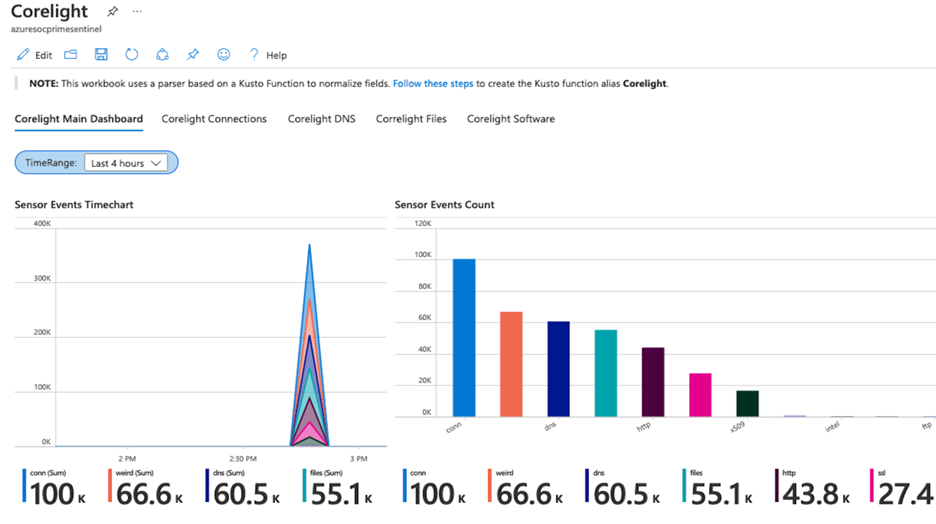The height and width of the screenshot is (524, 936).
Task: Pin the Corelight title pin icon
Action: coord(112,11)
